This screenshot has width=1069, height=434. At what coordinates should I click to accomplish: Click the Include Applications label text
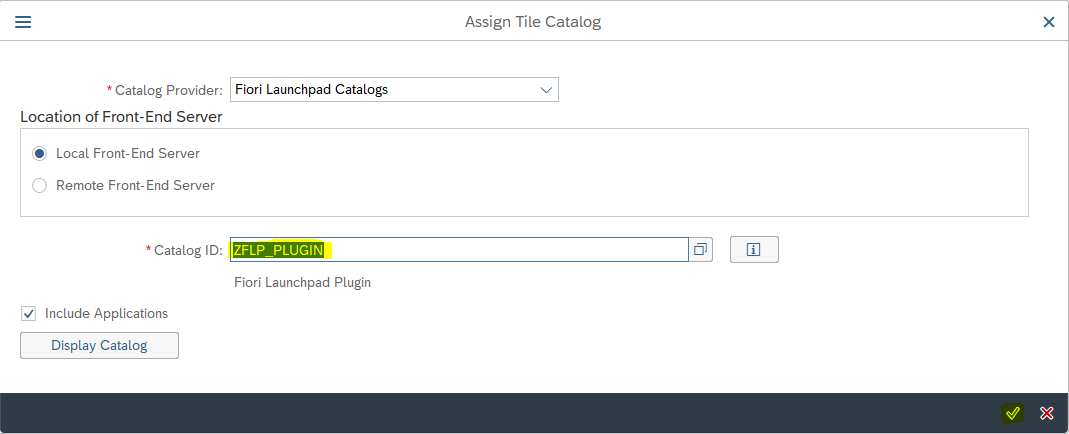click(x=106, y=314)
